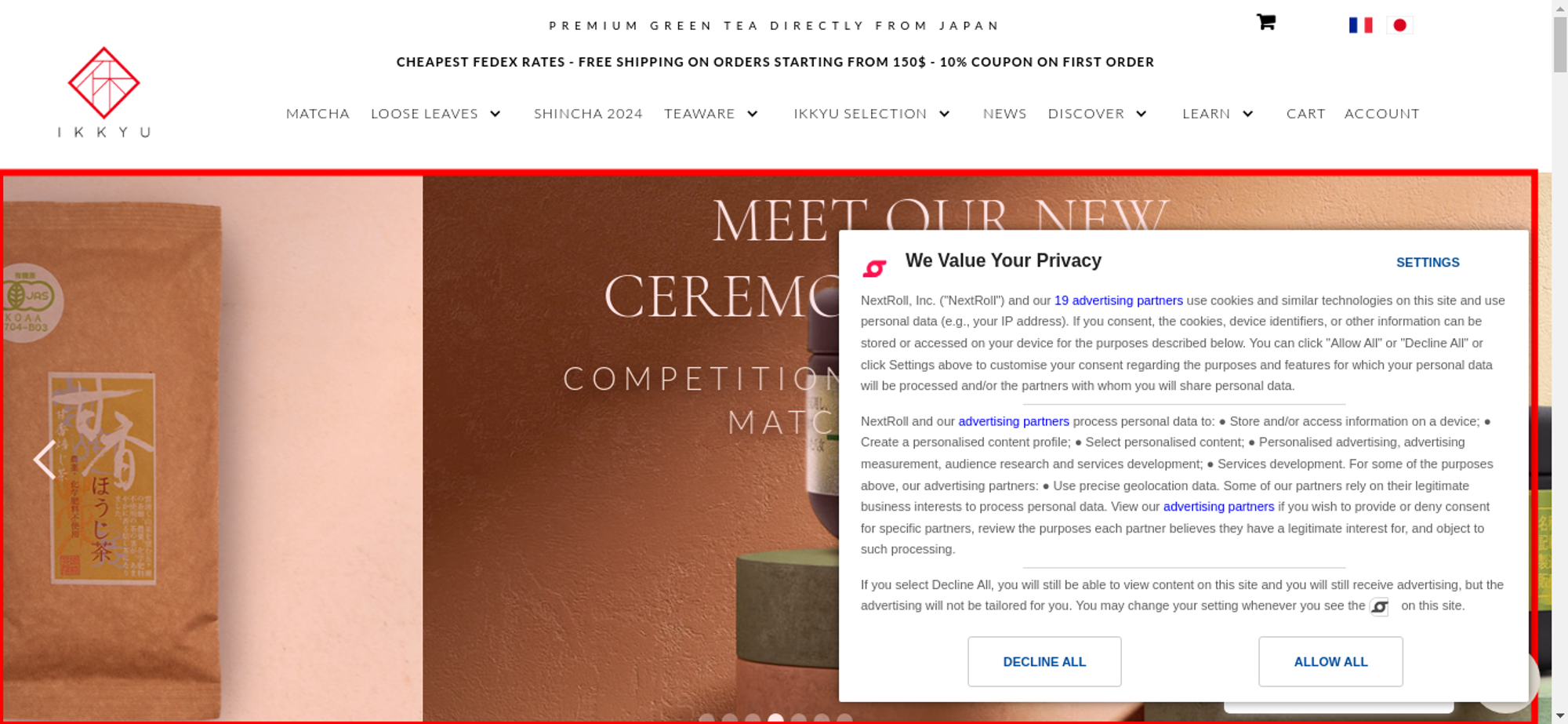Select the first carousel slide dot

tap(706, 719)
